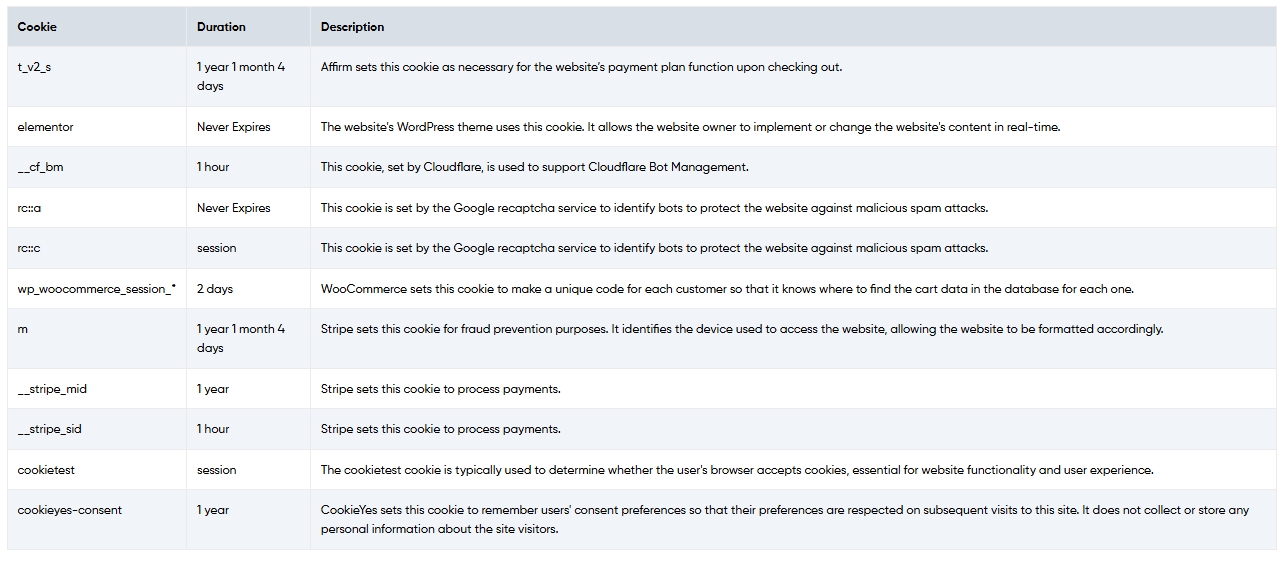Select the cookietest cookie name
Image resolution: width=1287 pixels, height=561 pixels.
tap(43, 470)
